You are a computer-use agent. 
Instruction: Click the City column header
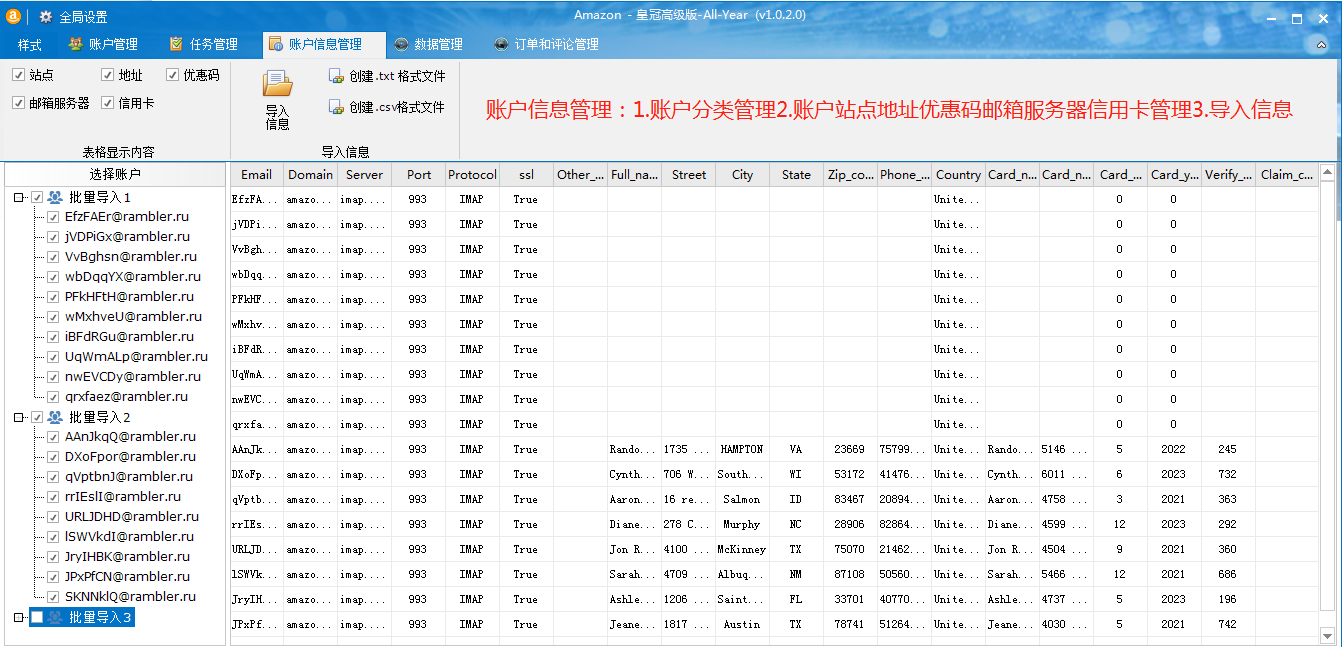pos(743,174)
